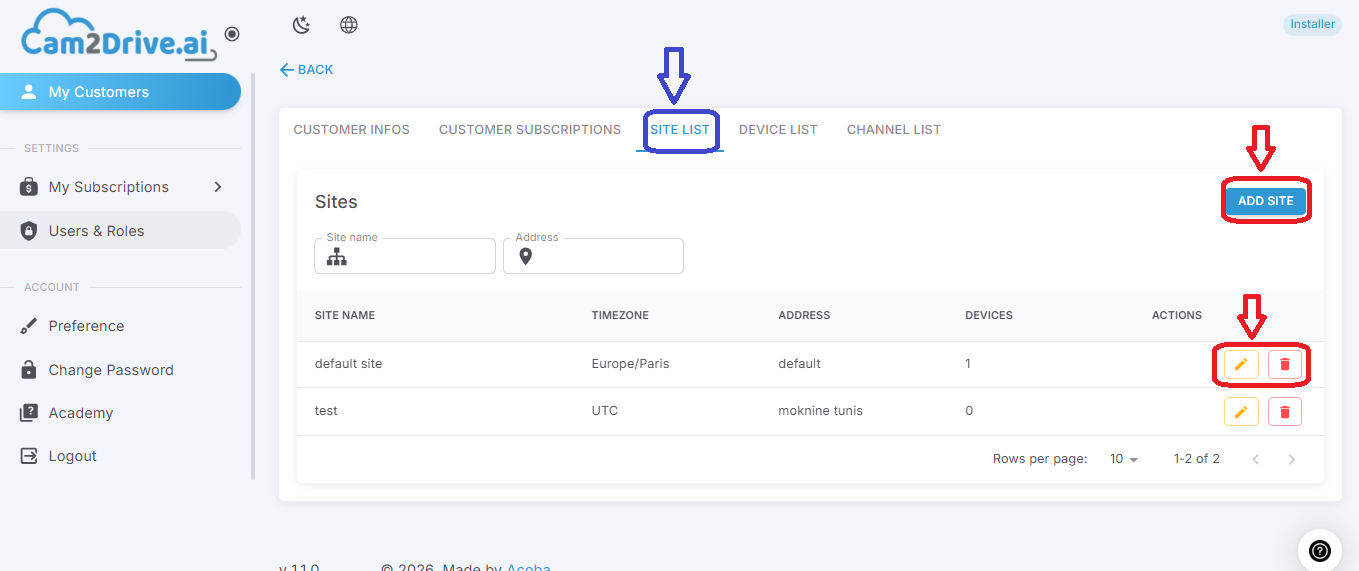The image size is (1359, 571).
Task: Delete the default site trash icon
Action: [1285, 364]
